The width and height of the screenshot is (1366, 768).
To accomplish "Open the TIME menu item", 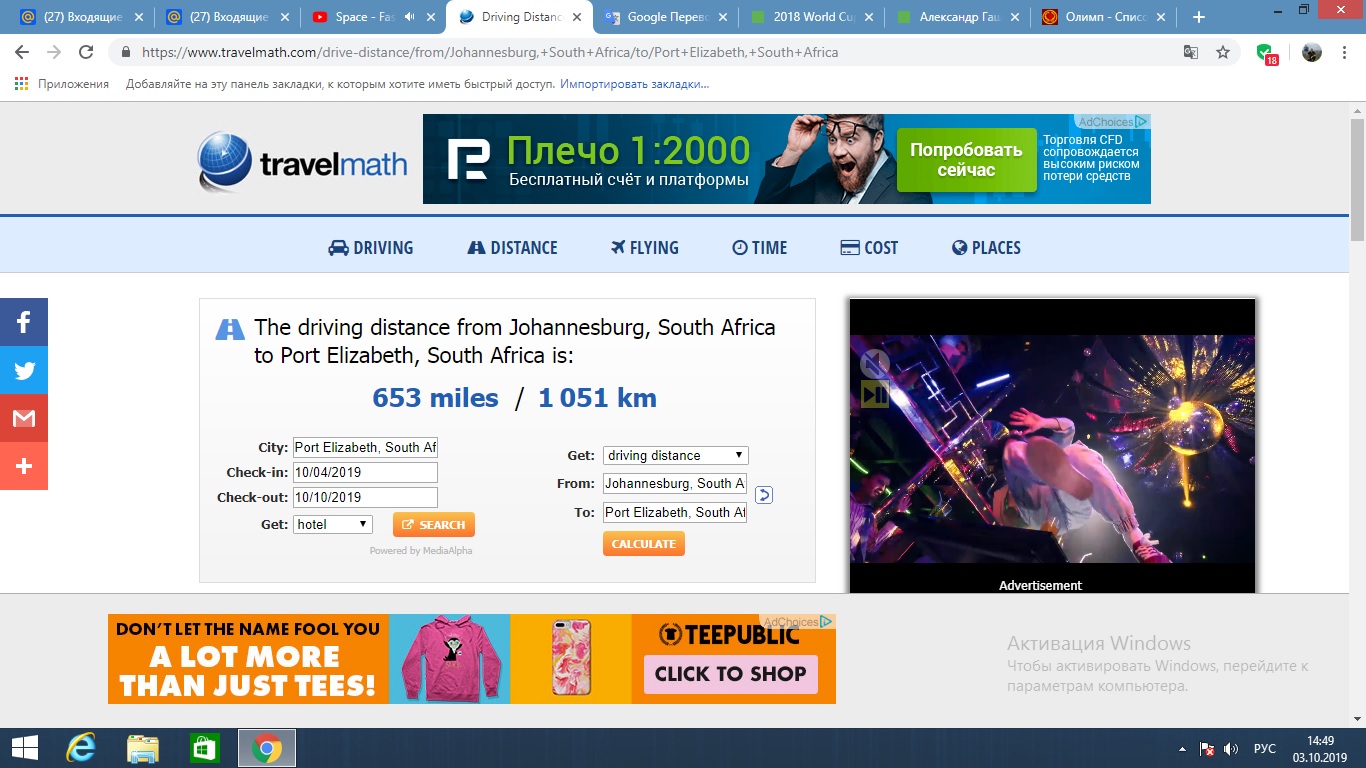I will pyautogui.click(x=760, y=248).
